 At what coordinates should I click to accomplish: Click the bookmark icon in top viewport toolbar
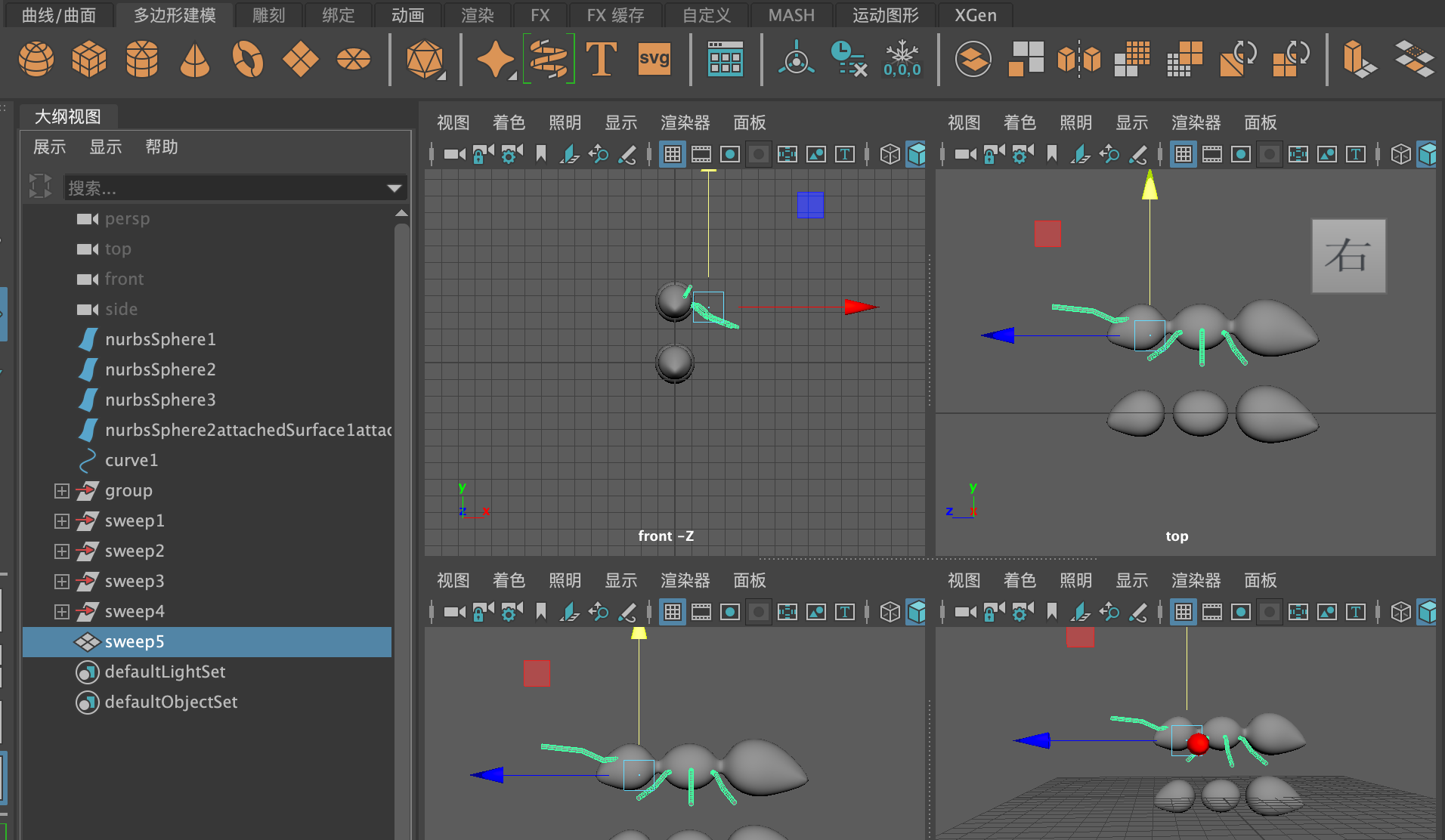(x=1052, y=154)
